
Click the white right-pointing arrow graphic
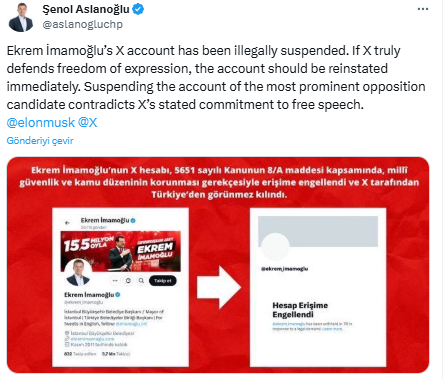(219, 287)
